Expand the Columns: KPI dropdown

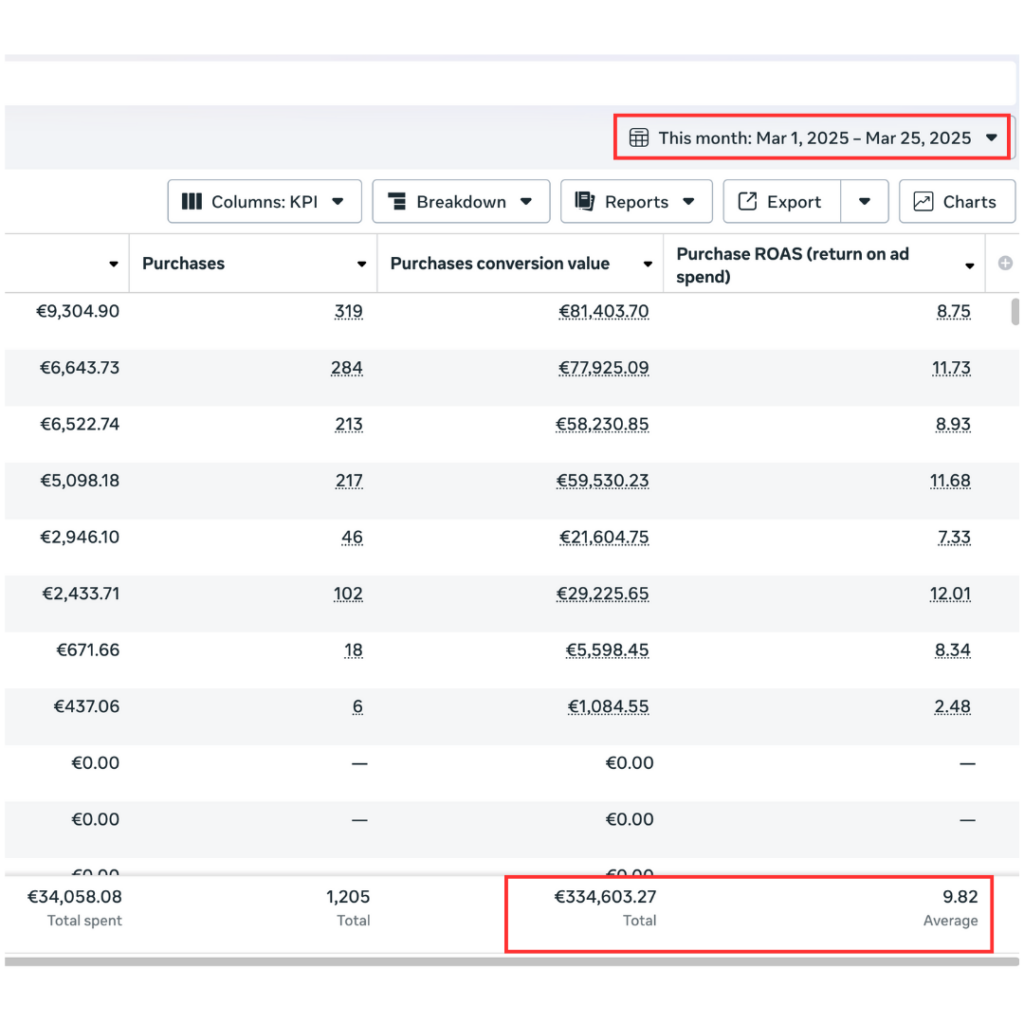click(338, 202)
